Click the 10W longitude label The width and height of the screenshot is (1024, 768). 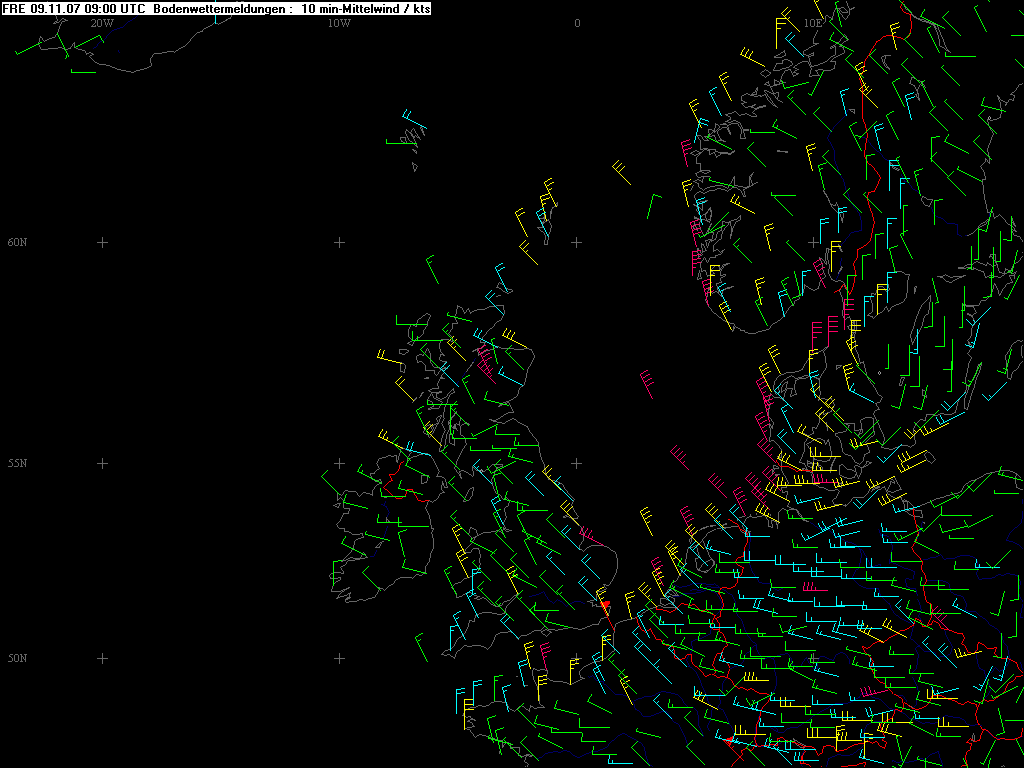[339, 23]
